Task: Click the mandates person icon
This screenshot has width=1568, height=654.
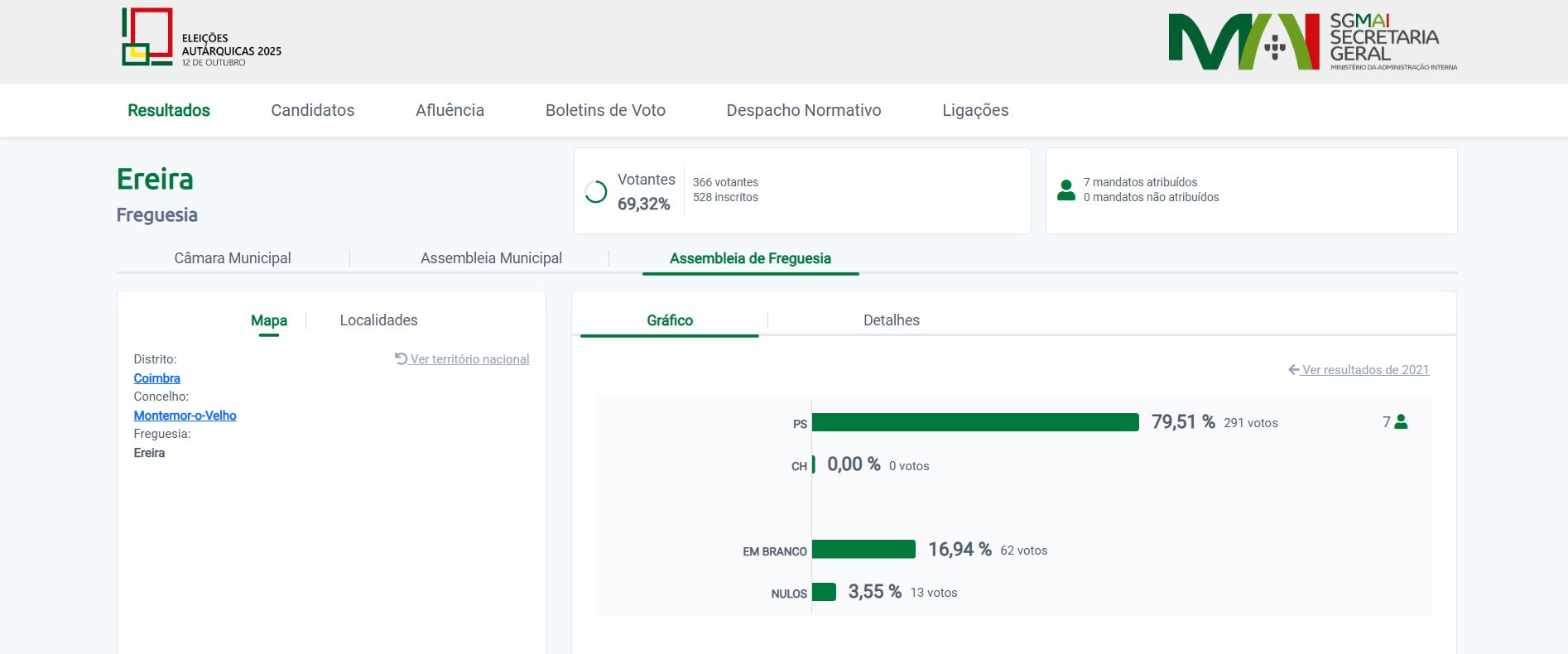Action: pos(1066,190)
